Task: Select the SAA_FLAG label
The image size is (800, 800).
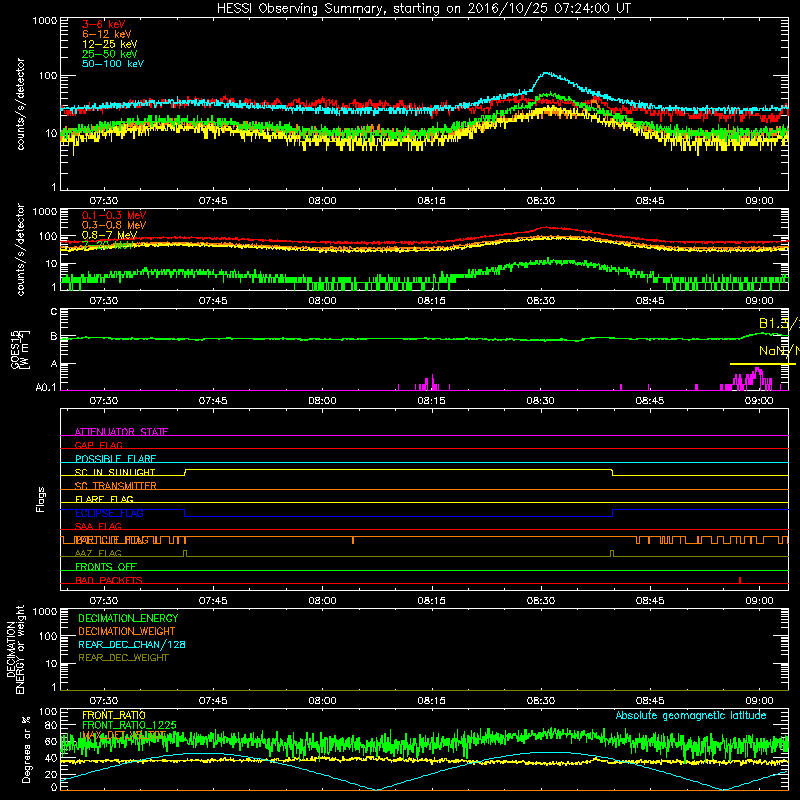Action: 98,526
